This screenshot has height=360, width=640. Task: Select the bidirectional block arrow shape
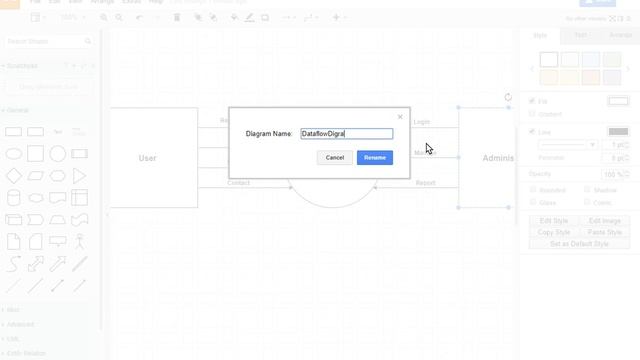click(36, 264)
